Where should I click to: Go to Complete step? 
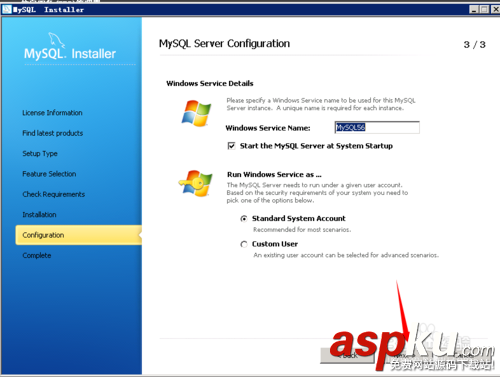pos(37,256)
